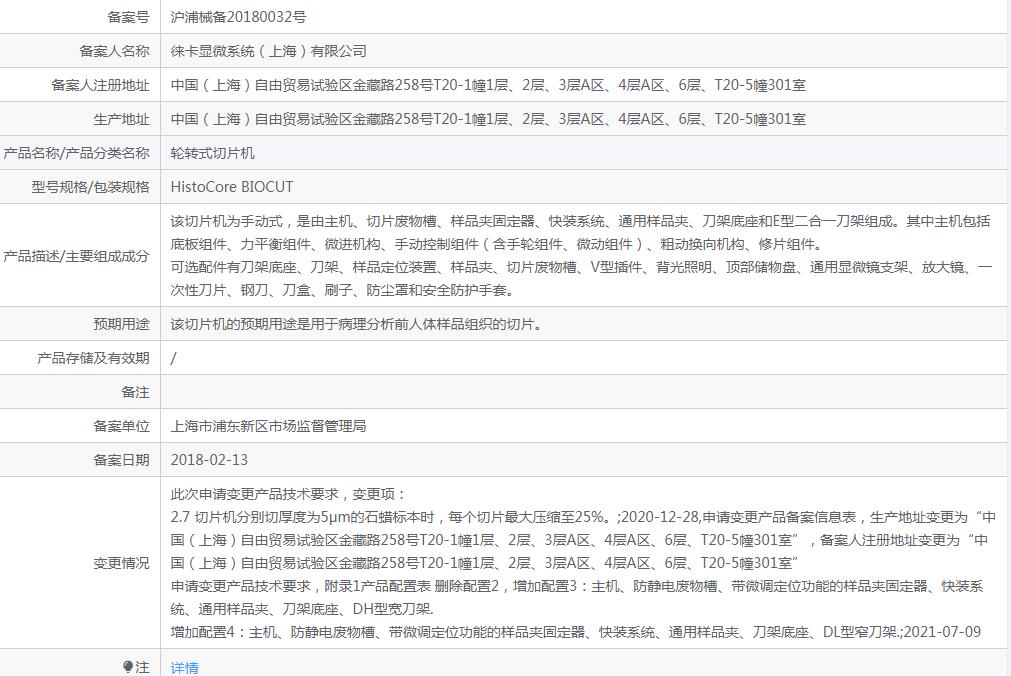Click the address value in 生产地址 row
Screen dimensions: 1011x676
click(x=488, y=119)
